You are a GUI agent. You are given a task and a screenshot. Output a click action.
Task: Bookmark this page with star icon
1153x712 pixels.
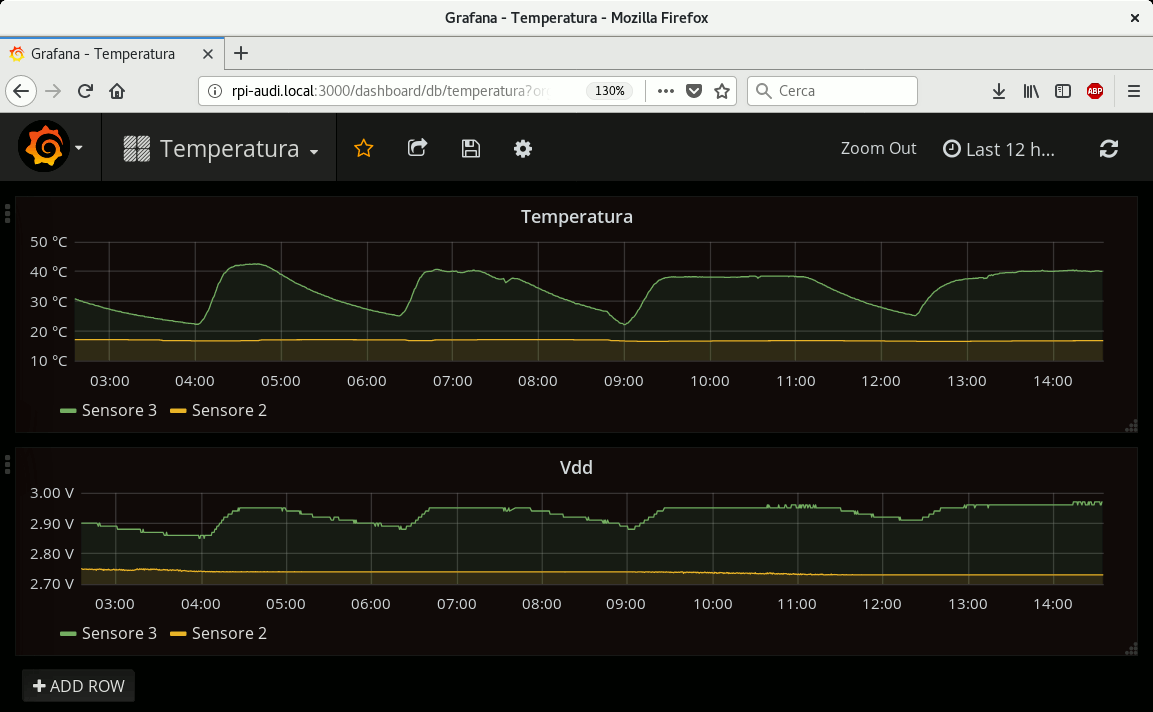(722, 91)
